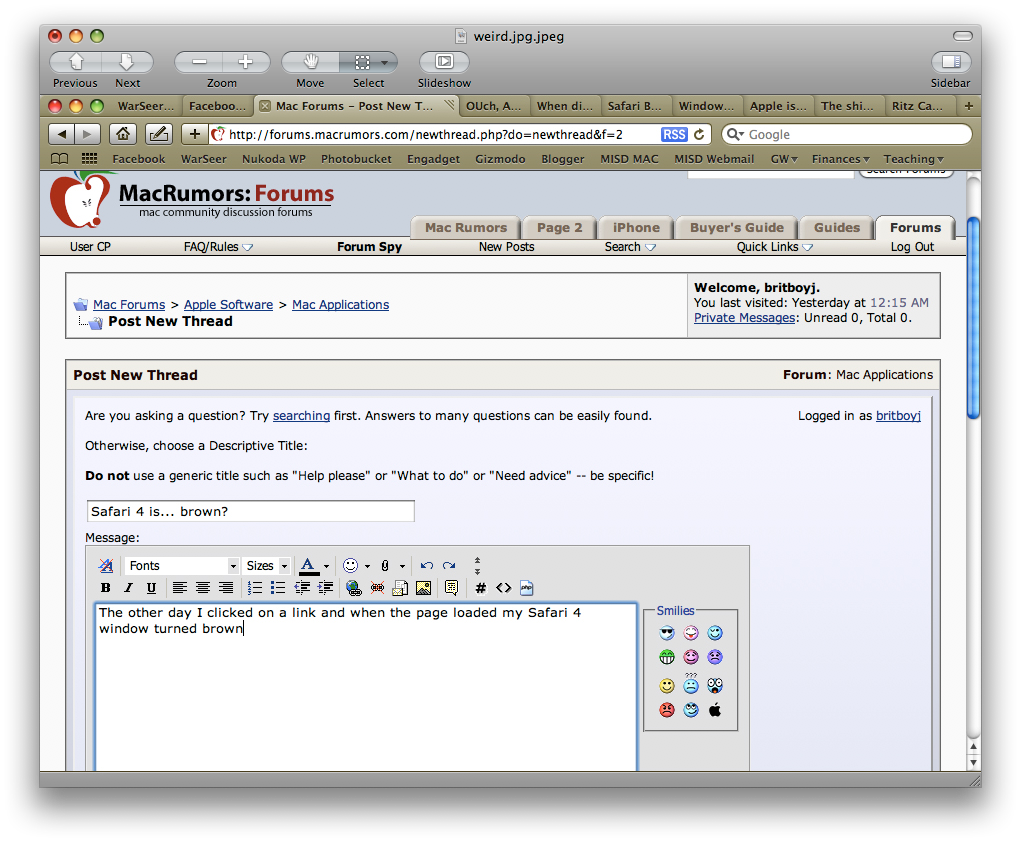Screen dimensions: 1021x842
Task: Toggle the Preview Sidebar button
Action: click(951, 62)
